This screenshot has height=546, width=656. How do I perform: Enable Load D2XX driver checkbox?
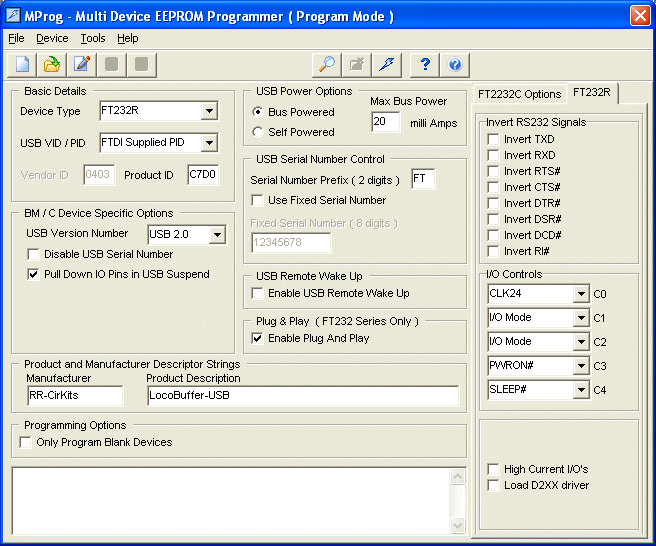tap(494, 485)
